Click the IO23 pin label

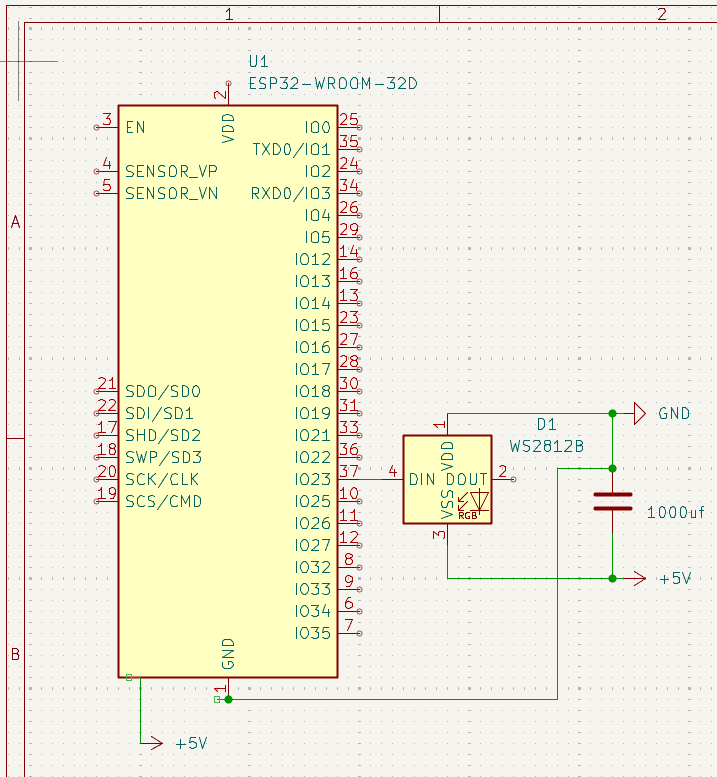[313, 479]
